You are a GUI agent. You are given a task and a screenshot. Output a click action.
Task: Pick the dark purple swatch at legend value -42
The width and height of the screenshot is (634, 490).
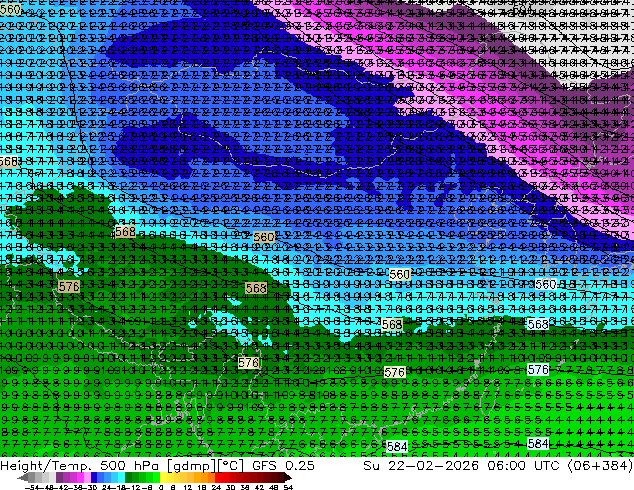click(59, 477)
